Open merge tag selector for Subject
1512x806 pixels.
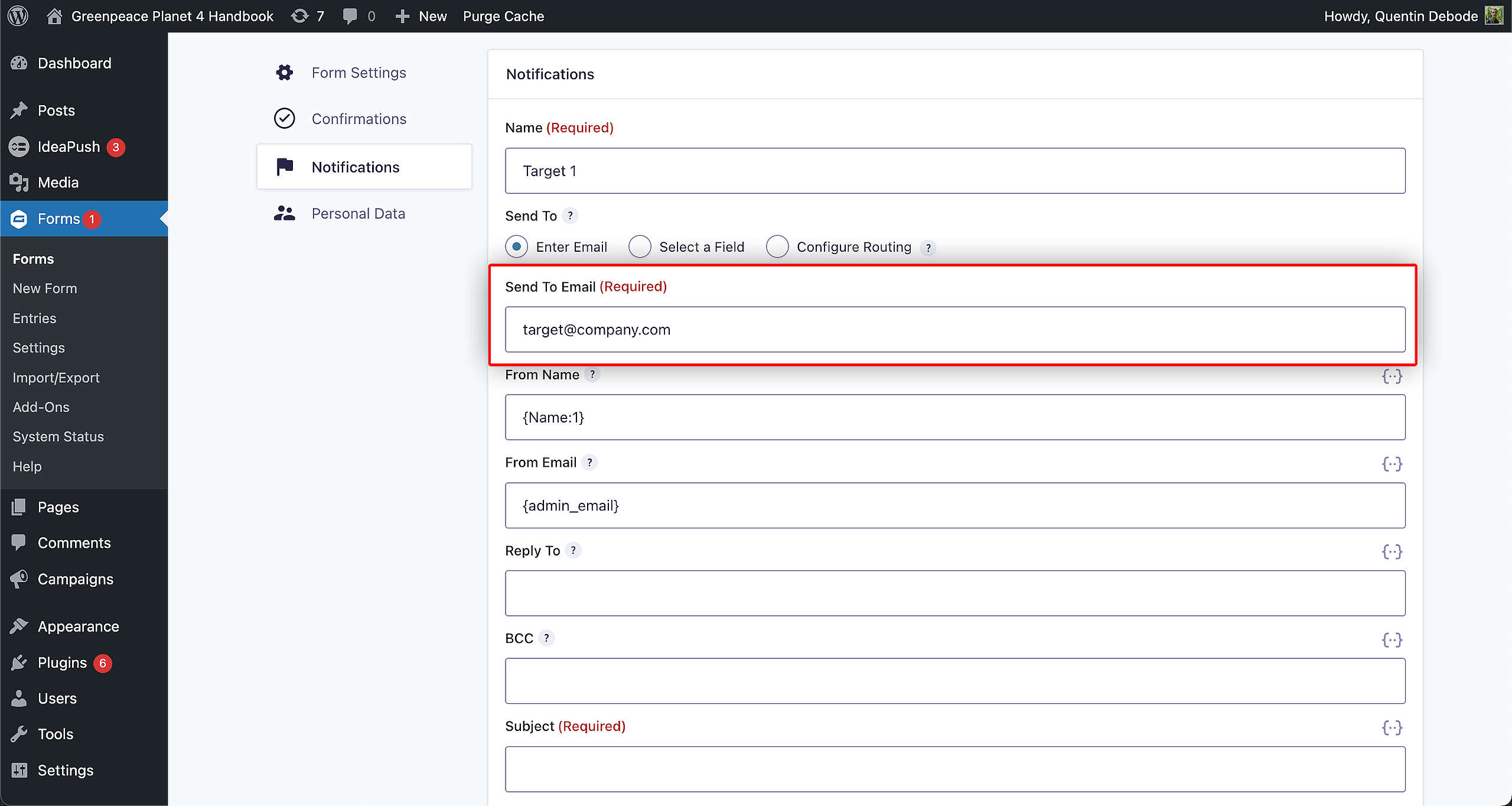(x=1392, y=727)
